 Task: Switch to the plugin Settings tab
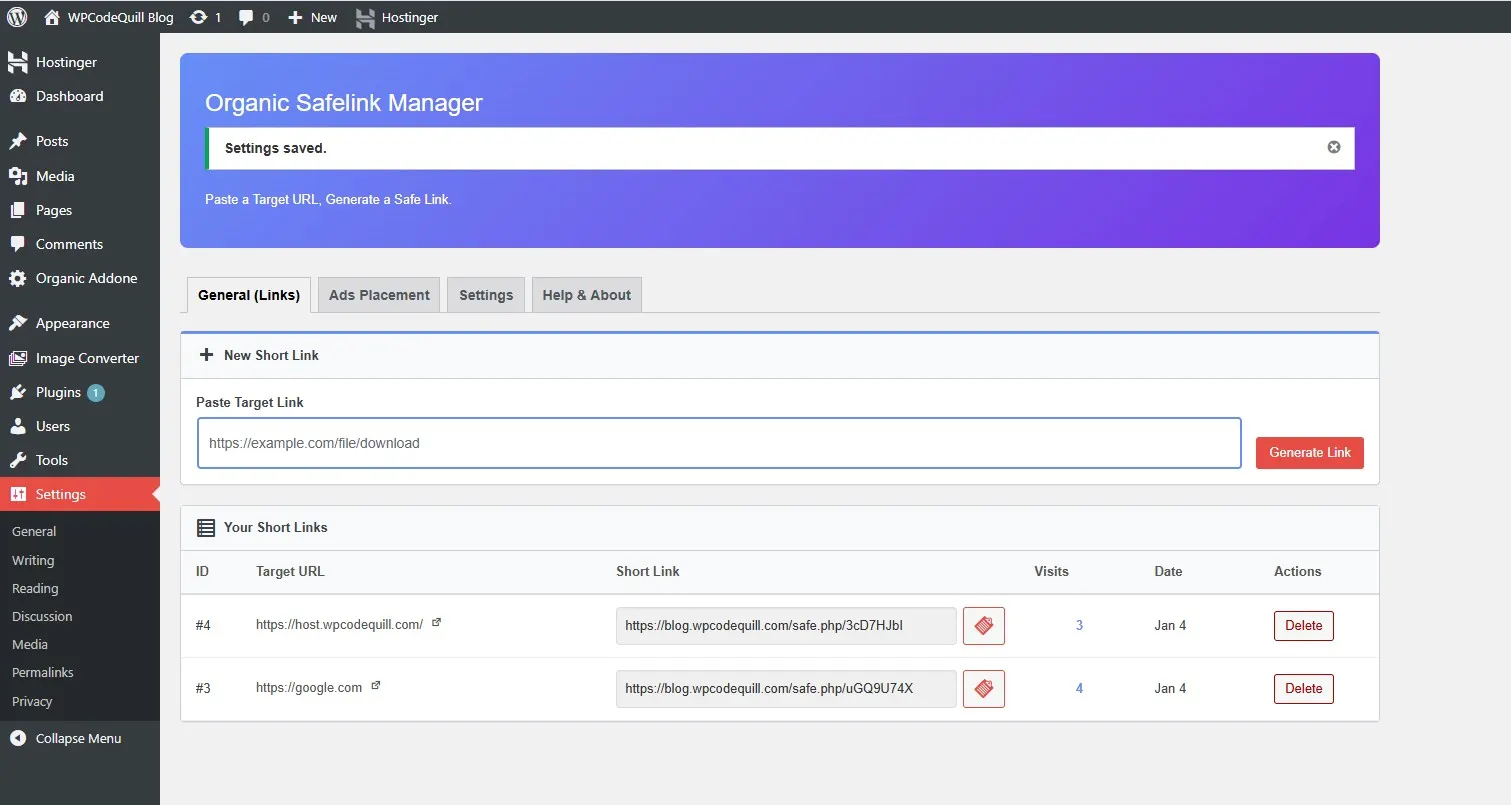[x=486, y=295]
